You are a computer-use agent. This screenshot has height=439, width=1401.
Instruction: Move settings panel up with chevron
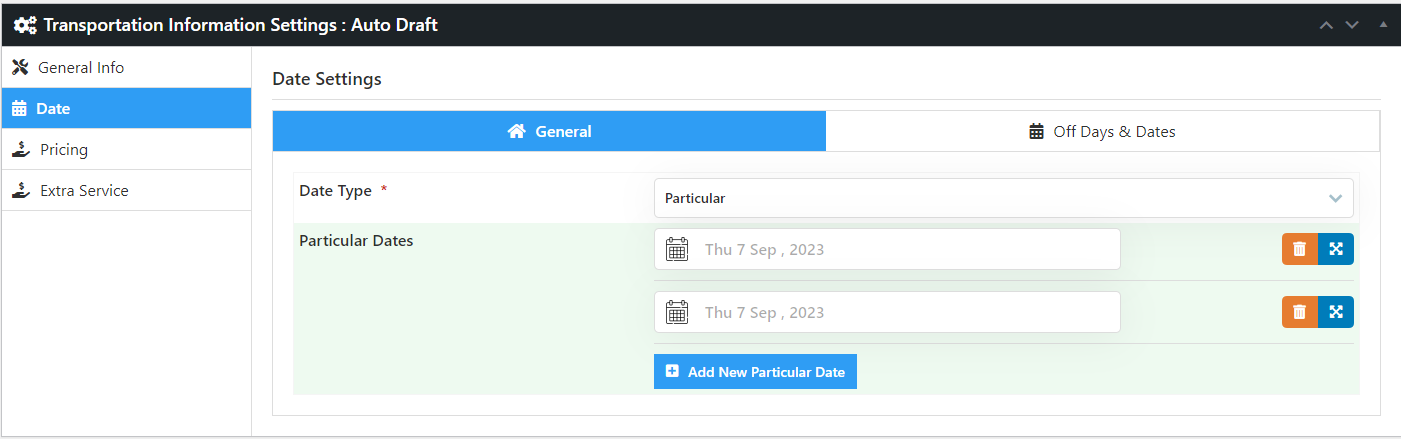point(1326,25)
